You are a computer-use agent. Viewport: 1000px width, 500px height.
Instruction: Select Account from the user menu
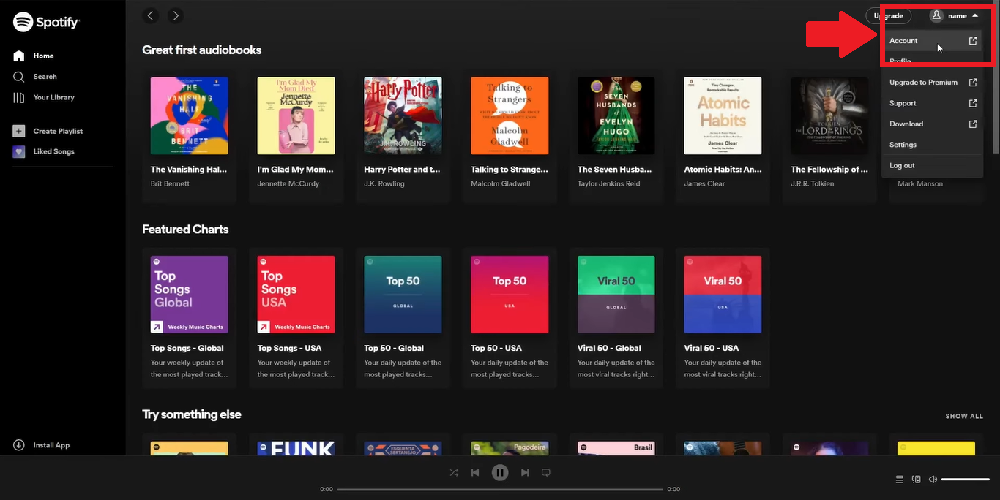coord(904,41)
